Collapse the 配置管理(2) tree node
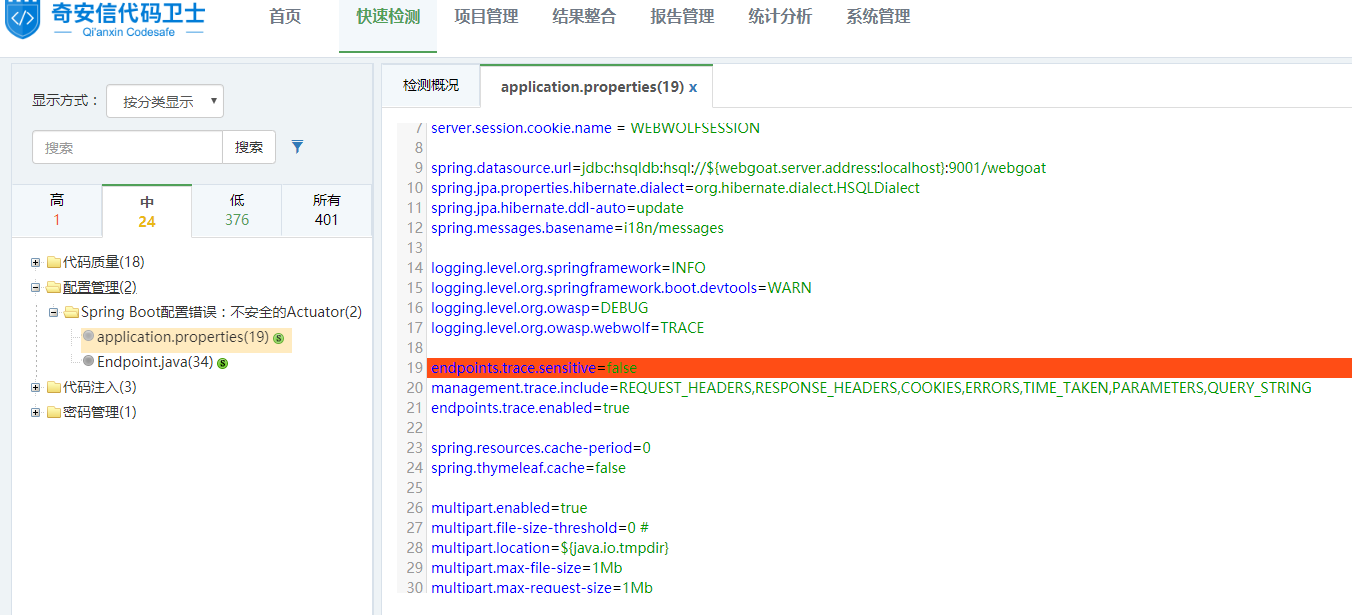1352x615 pixels. (x=36, y=288)
